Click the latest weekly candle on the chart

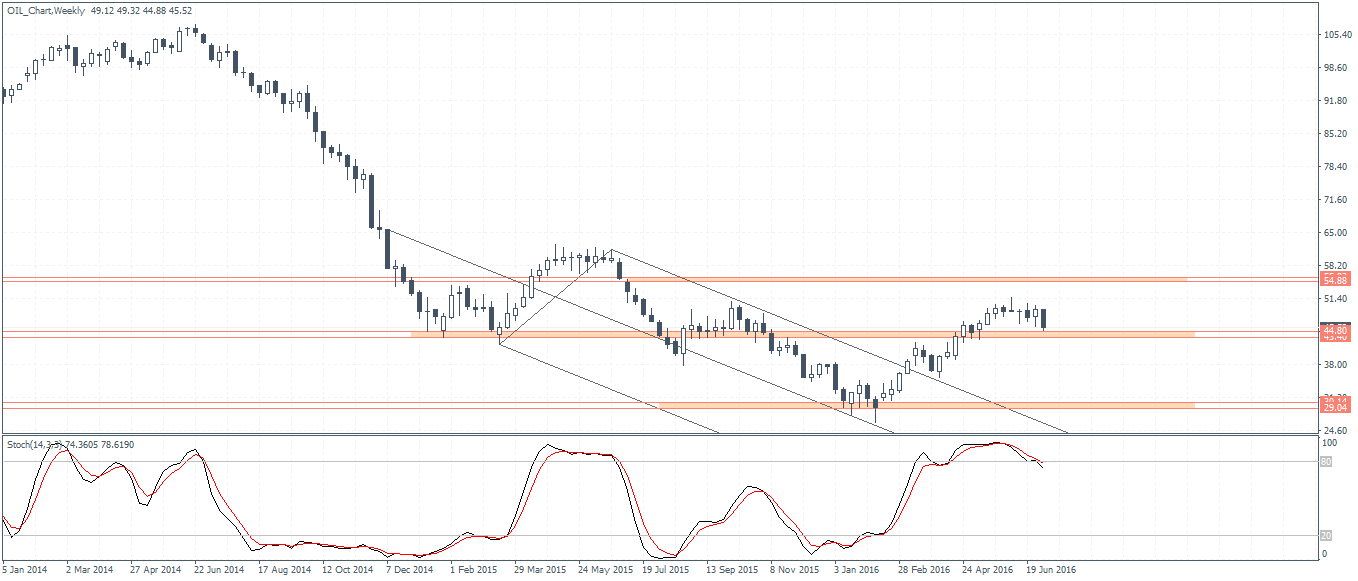coord(1044,319)
